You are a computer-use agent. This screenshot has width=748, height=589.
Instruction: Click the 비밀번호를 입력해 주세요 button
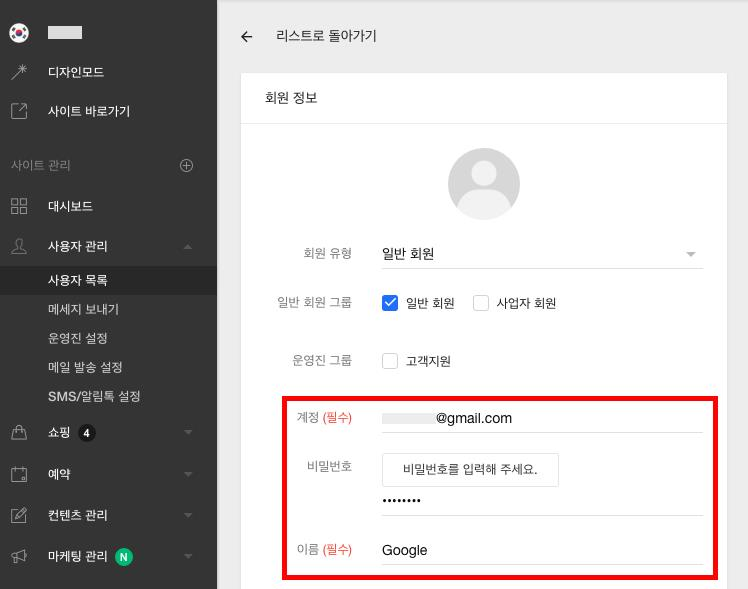point(470,469)
